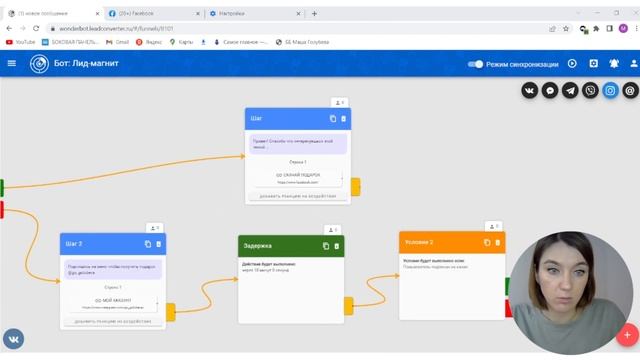Open the notifications bell icon
This screenshot has width=640, height=360.
pyautogui.click(x=614, y=63)
